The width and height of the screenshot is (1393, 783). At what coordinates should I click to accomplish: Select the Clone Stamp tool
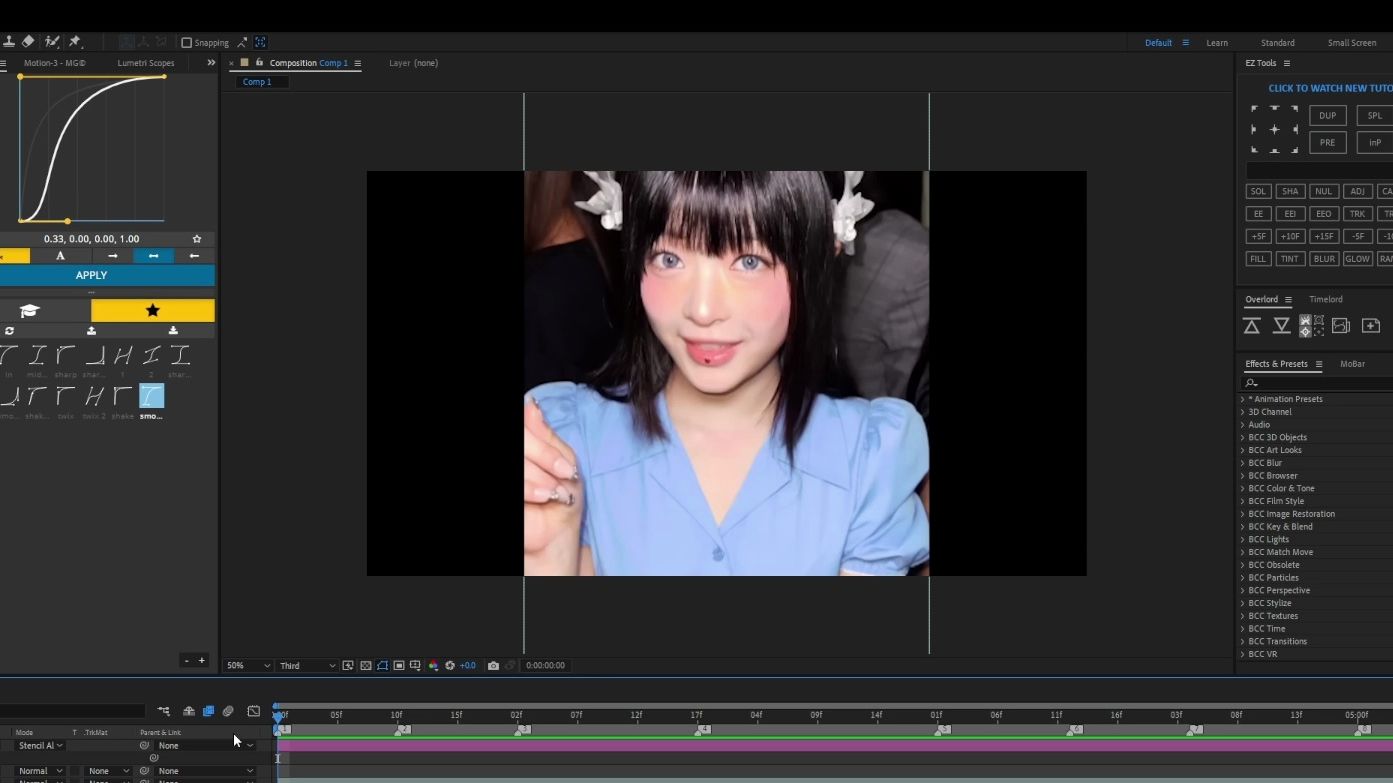[8, 42]
